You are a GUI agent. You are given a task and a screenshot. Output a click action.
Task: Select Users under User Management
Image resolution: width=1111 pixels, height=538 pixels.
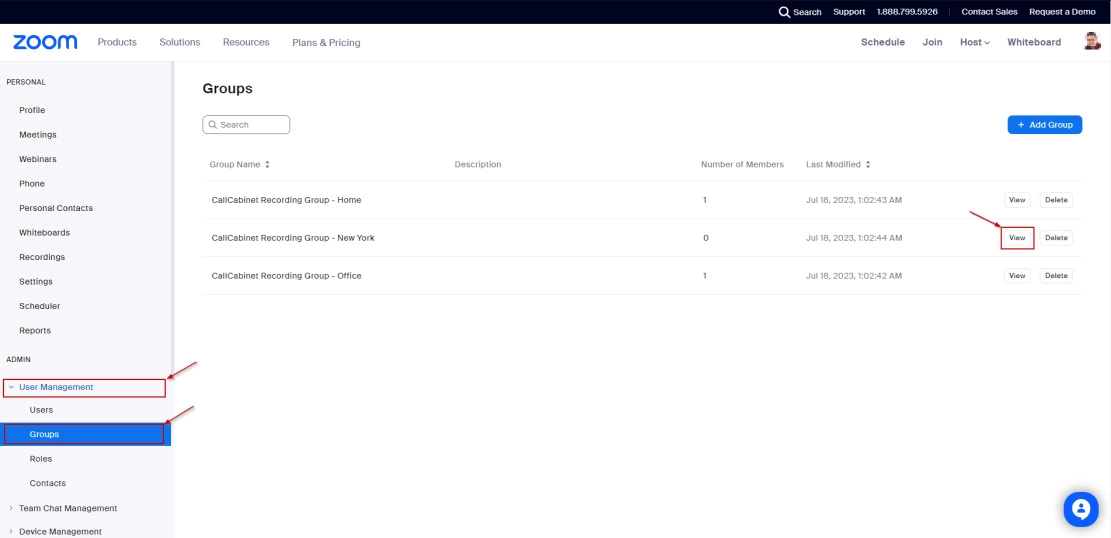[41, 410]
